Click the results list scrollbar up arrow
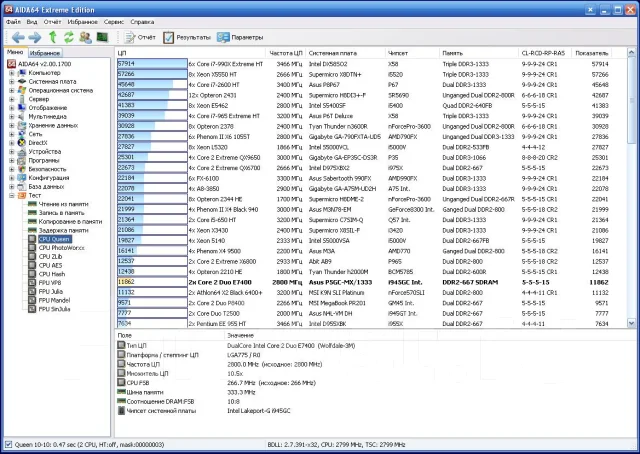 (x=631, y=53)
